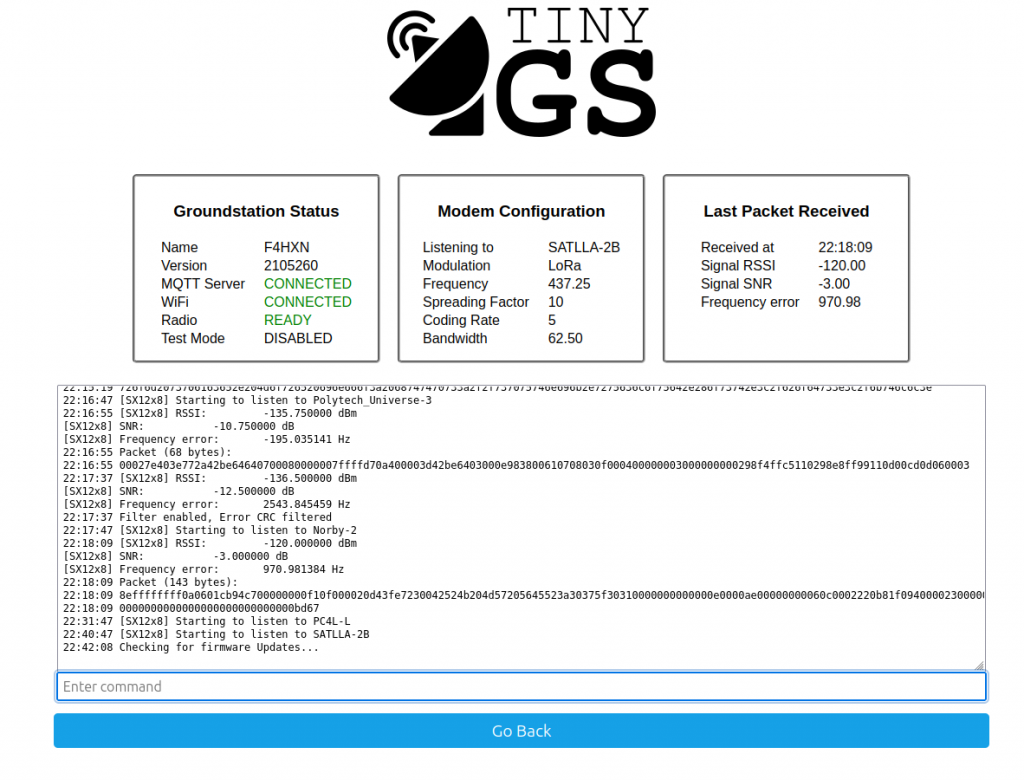Click the Spreading Factor value 10
This screenshot has width=1024, height=780.
pos(556,302)
